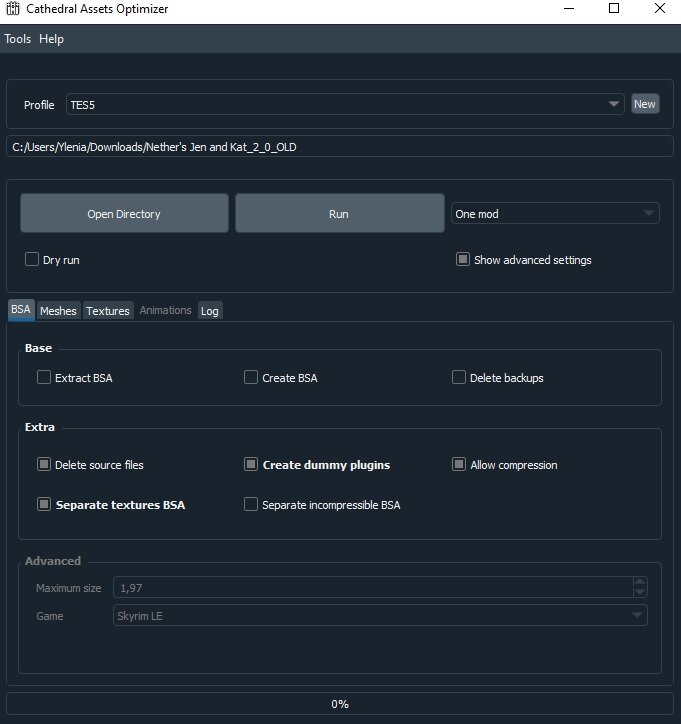Switch to the Textures tab
681x724 pixels.
pyautogui.click(x=108, y=311)
